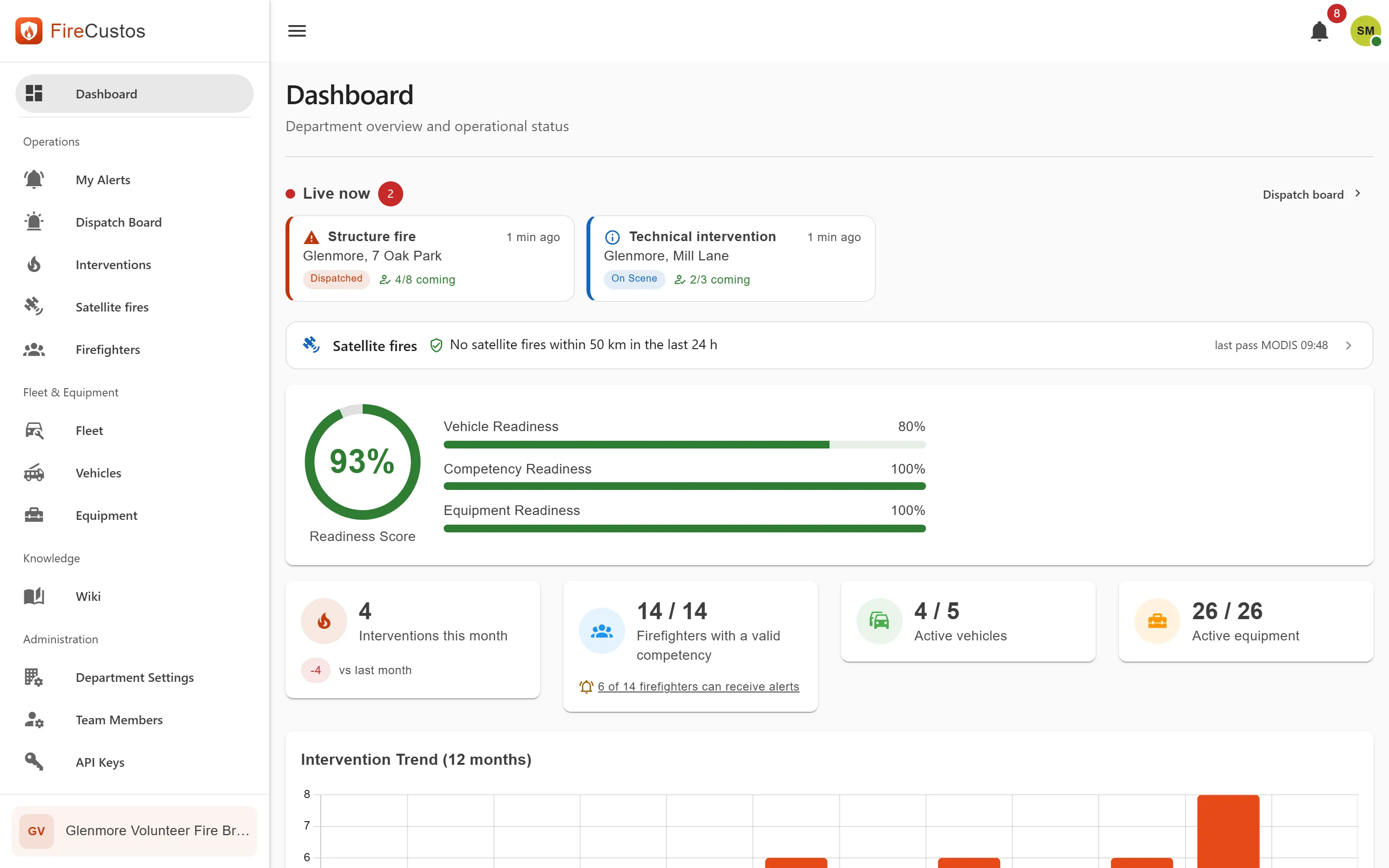1389x868 pixels.
Task: Click the satellite icon in Satellite fires banner
Action: coord(312,345)
